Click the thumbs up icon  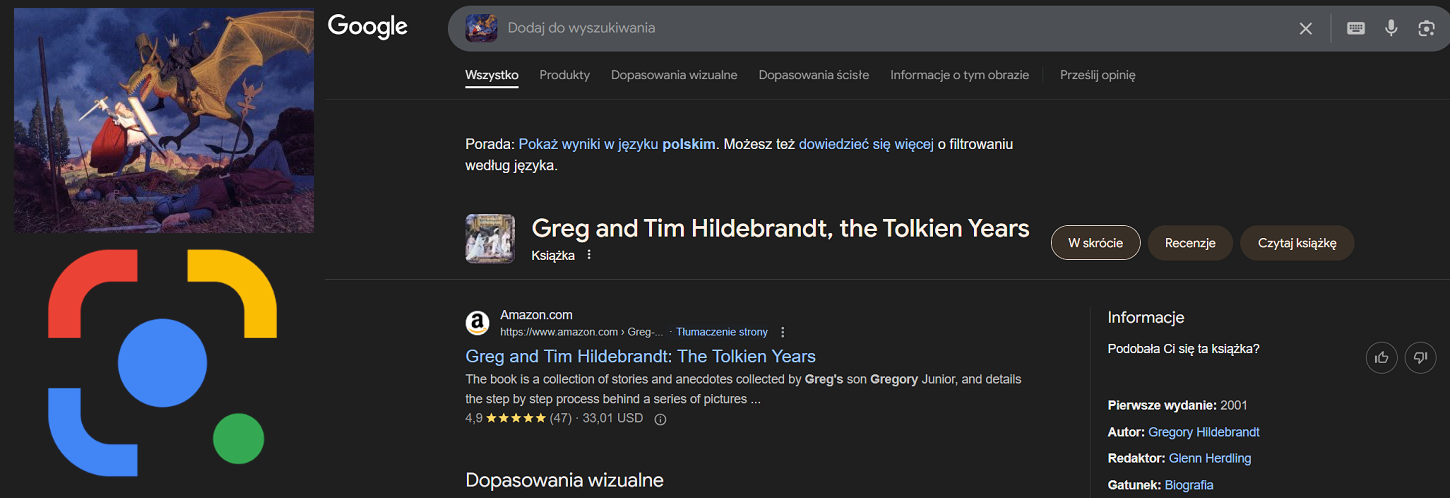point(1381,357)
